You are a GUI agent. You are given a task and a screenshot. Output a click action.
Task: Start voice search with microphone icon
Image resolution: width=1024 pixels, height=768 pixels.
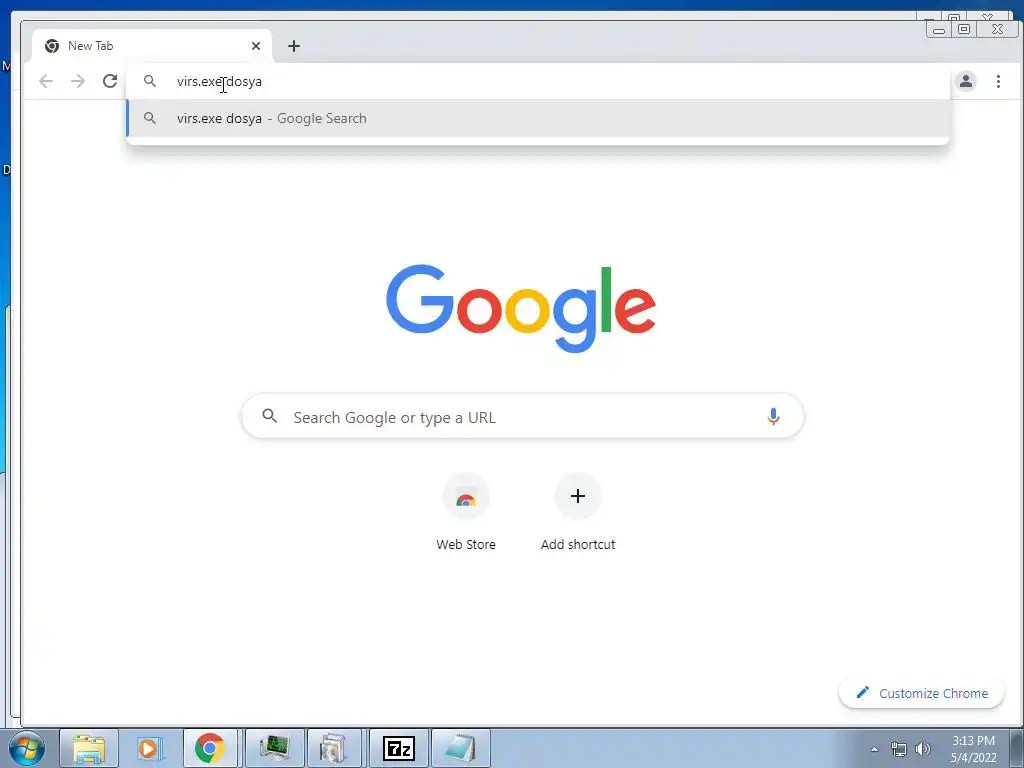[x=773, y=417]
